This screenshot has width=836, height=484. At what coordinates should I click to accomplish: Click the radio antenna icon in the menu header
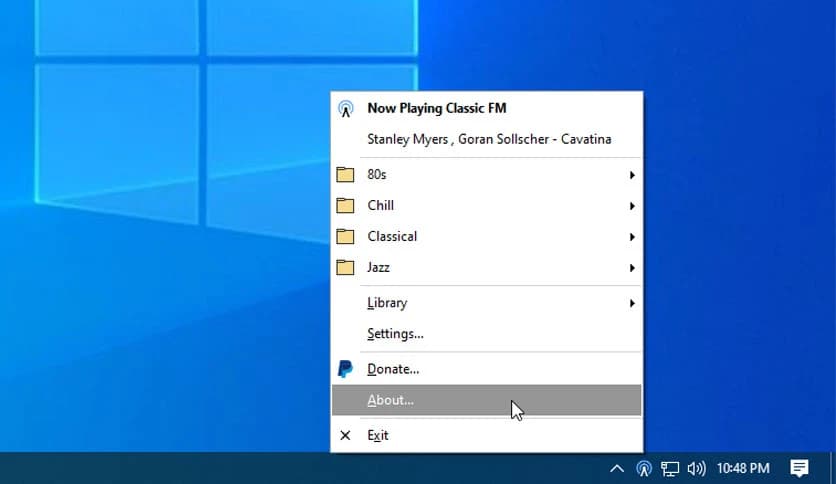346,109
